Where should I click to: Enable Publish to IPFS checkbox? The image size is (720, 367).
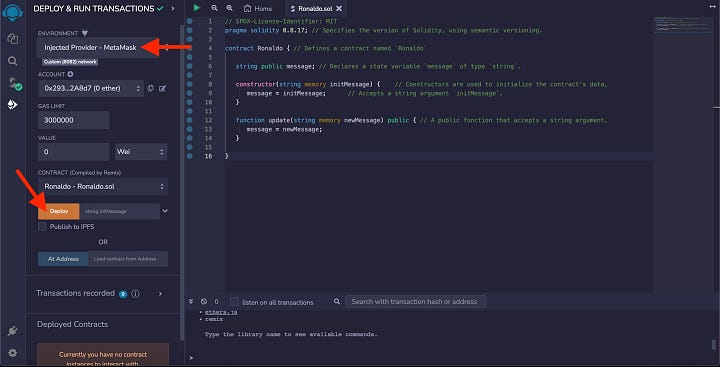(x=42, y=226)
